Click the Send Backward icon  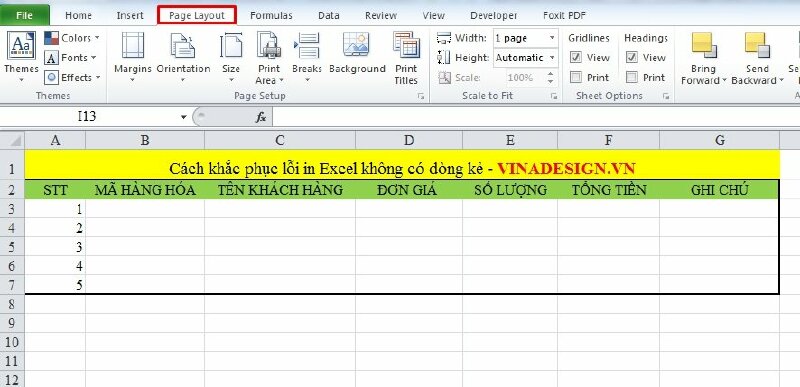[x=757, y=45]
